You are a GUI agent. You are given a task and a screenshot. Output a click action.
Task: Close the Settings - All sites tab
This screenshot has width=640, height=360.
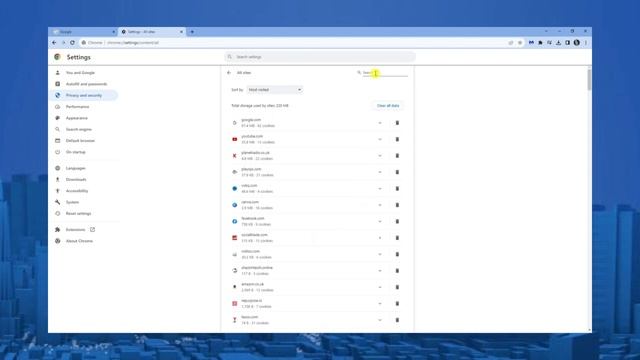182,32
